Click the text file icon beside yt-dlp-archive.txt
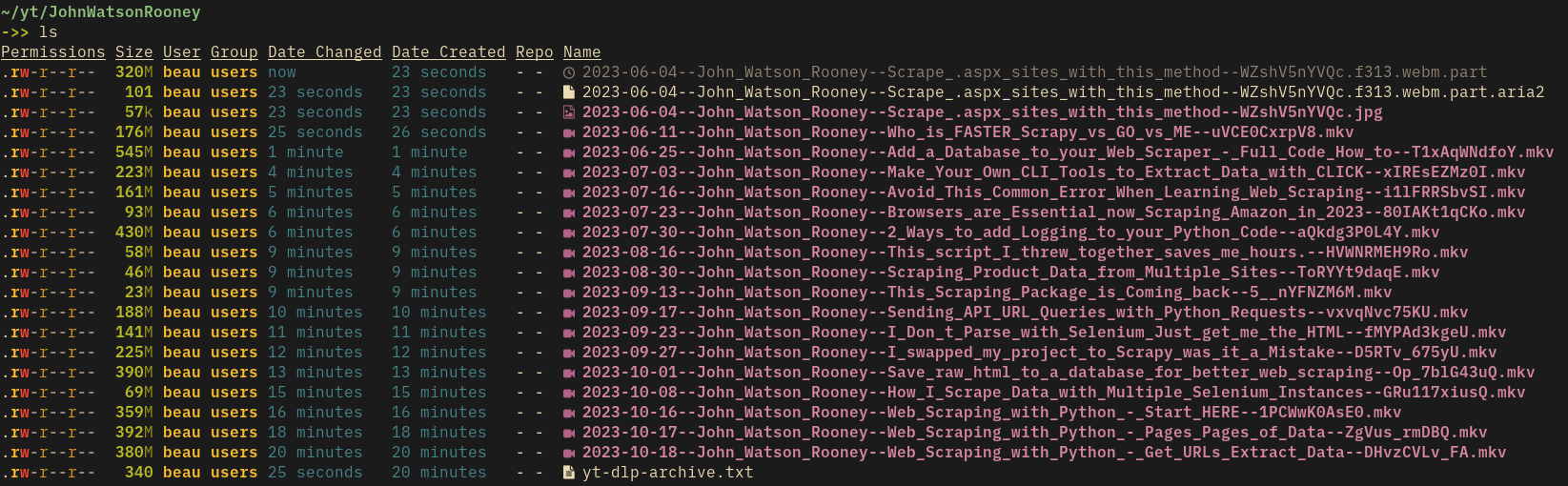1568x486 pixels. (569, 473)
